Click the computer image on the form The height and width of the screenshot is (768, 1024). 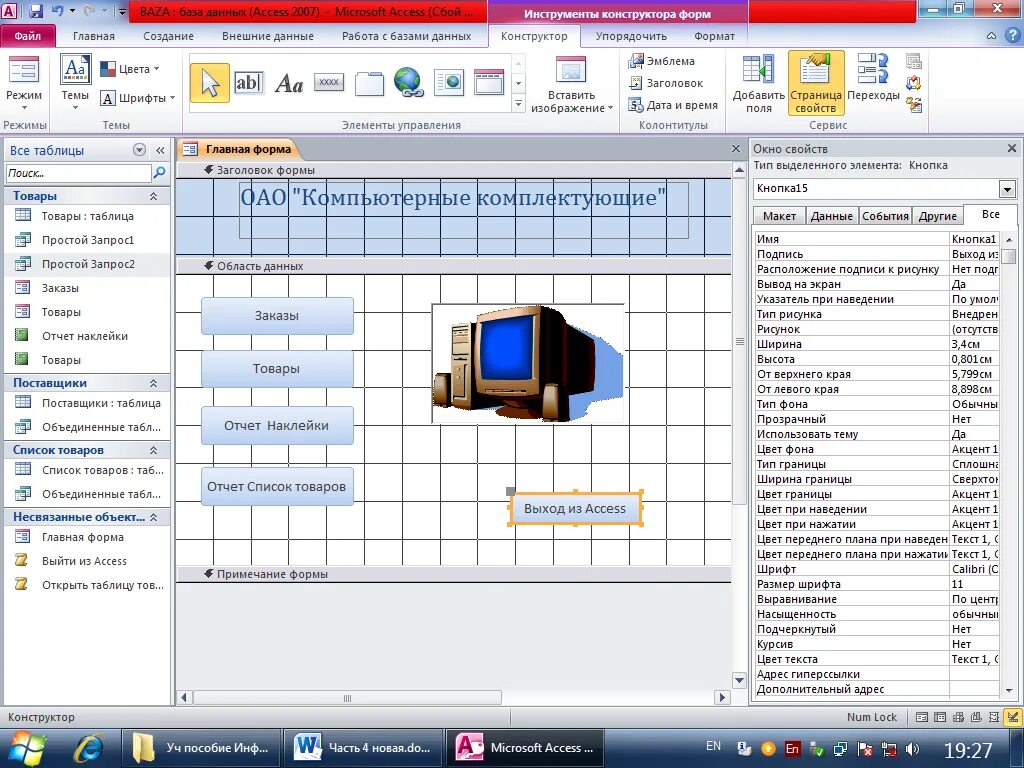point(528,363)
